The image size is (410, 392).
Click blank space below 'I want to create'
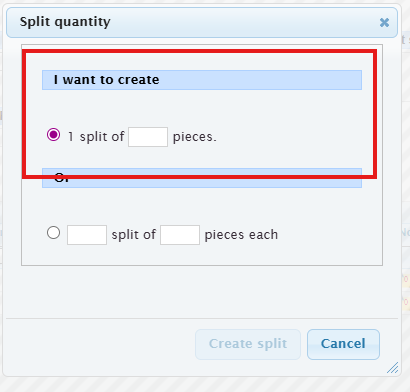click(202, 107)
